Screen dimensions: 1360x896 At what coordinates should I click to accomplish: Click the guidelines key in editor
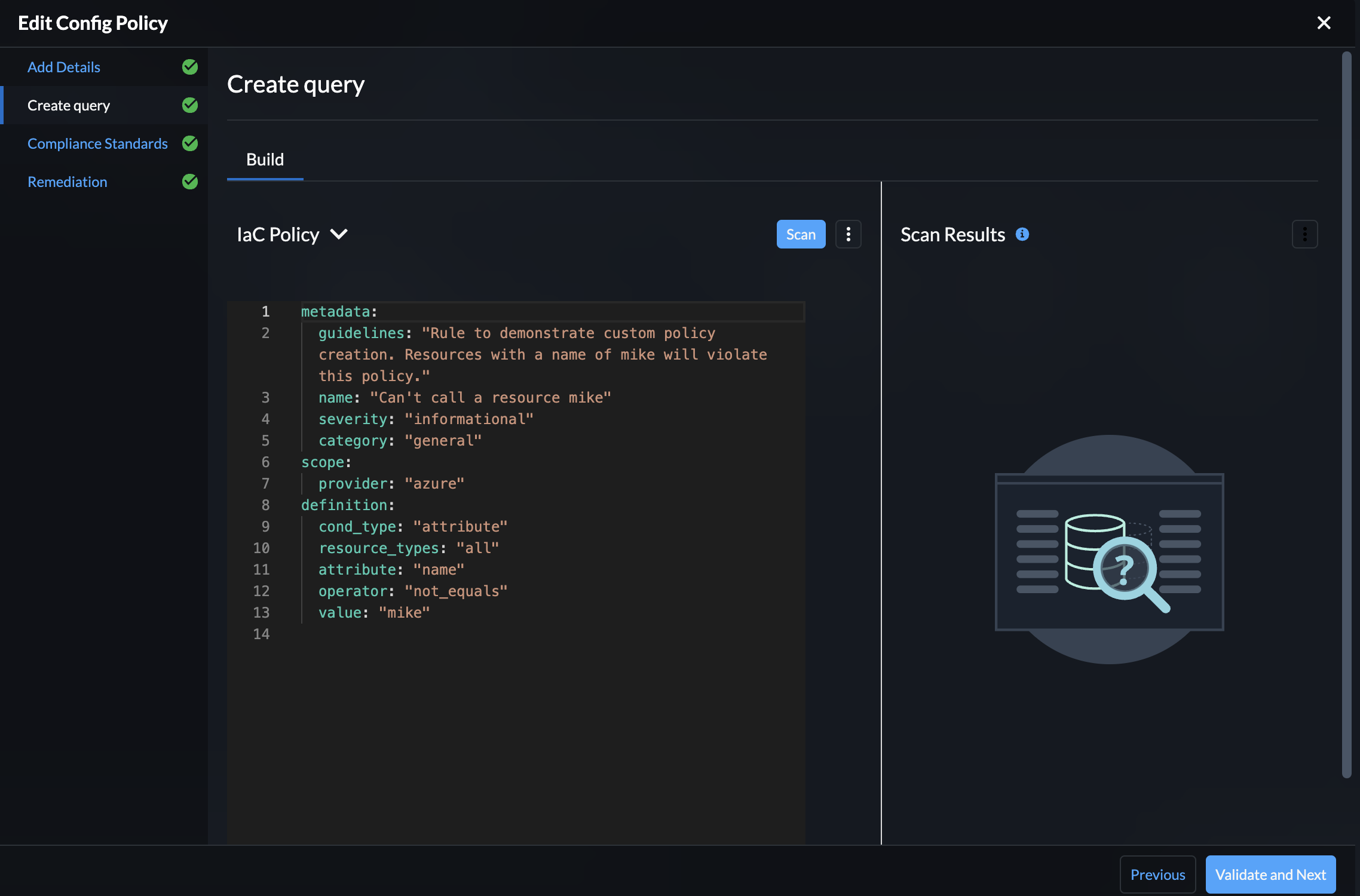pos(362,333)
